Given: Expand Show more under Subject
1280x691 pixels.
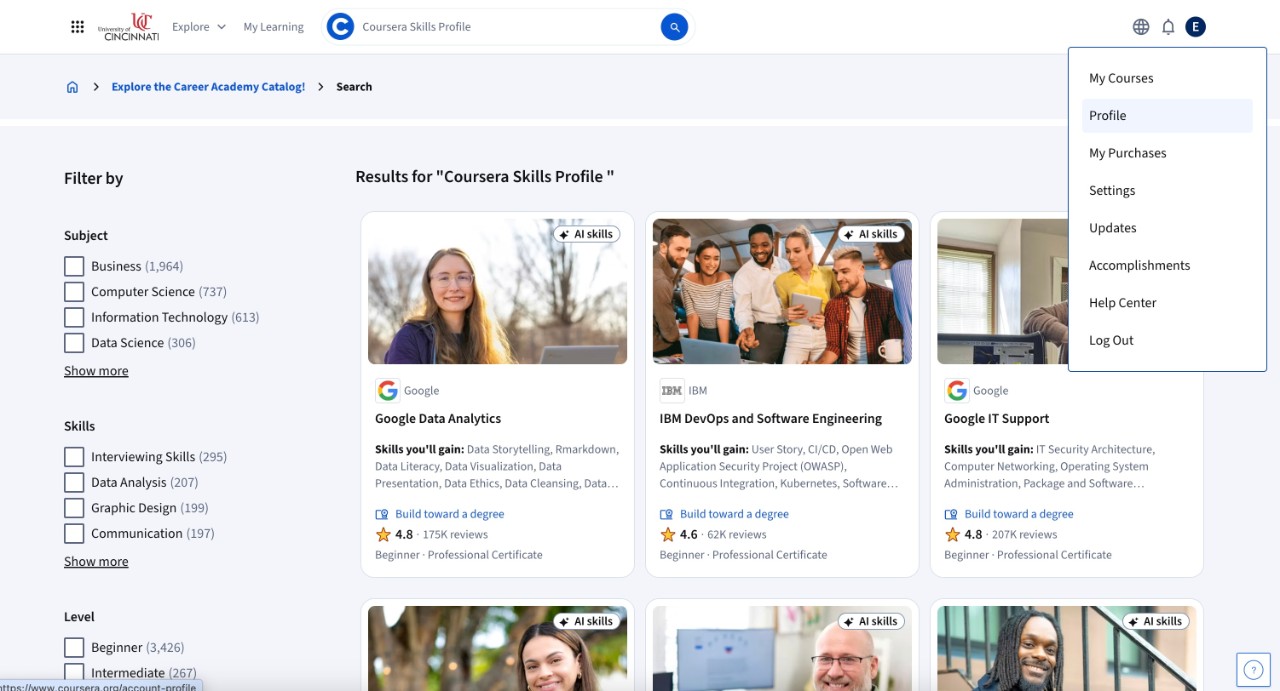Looking at the screenshot, I should (95, 370).
